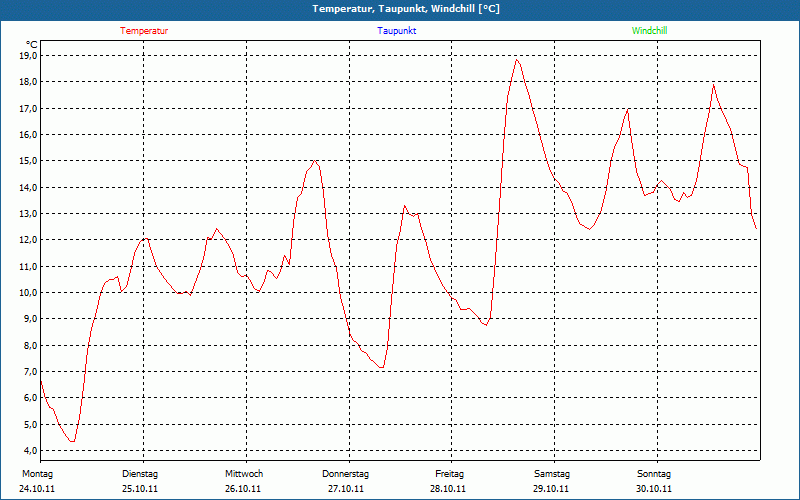Click the 4,0 y-axis value

point(31,451)
